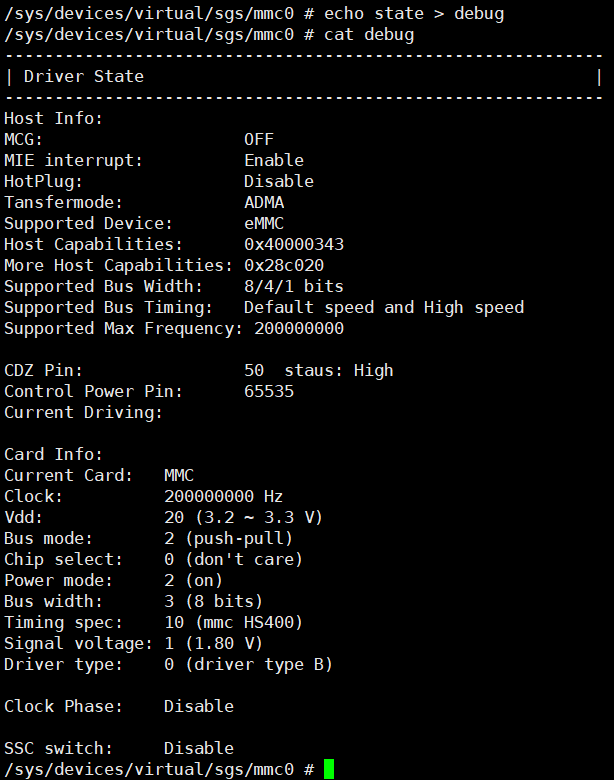
Task: Click the More Host Capabilities value 0x28c020
Action: point(284,265)
